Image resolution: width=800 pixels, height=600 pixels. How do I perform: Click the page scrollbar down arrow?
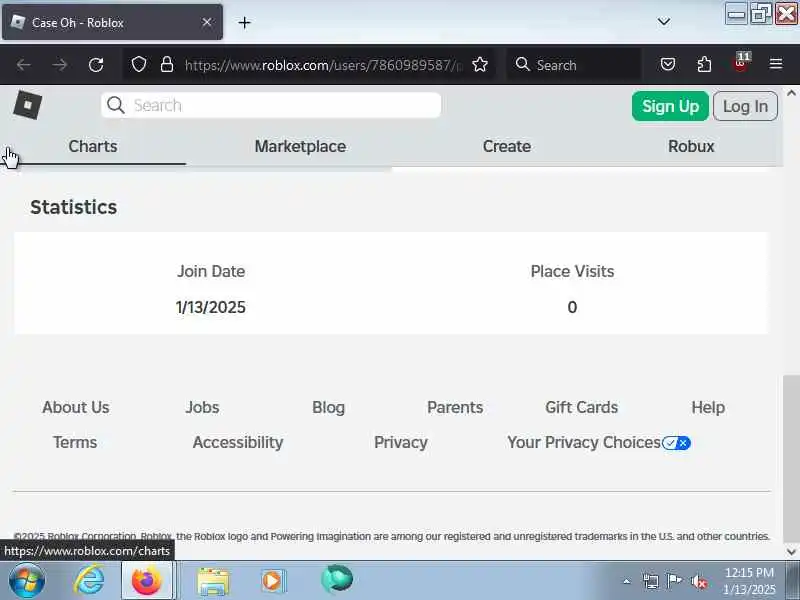click(791, 552)
